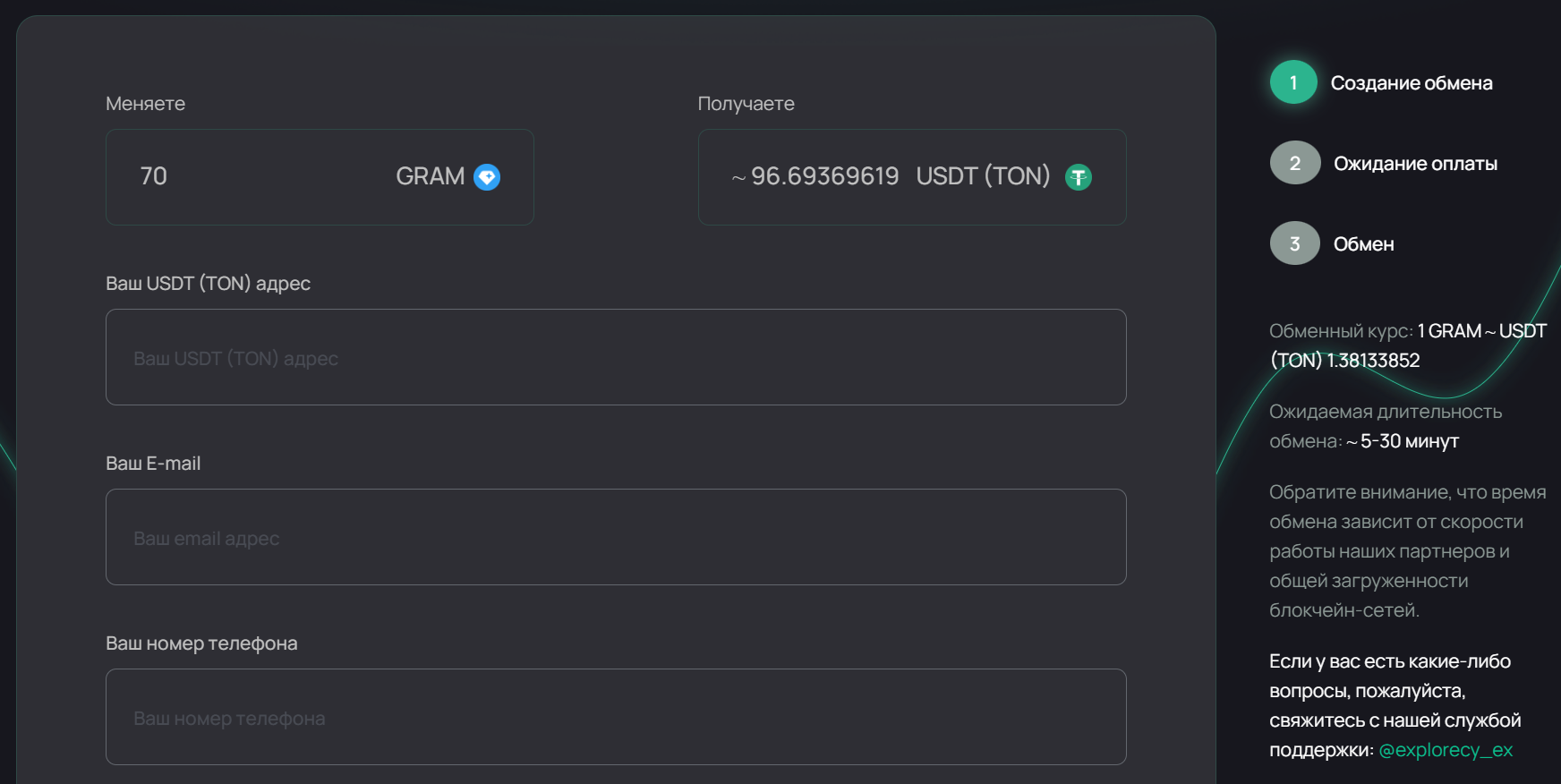Viewport: 1561px width, 784px height.
Task: Click the "Ваш USDT (TON) адрес" label
Action: [x=208, y=284]
